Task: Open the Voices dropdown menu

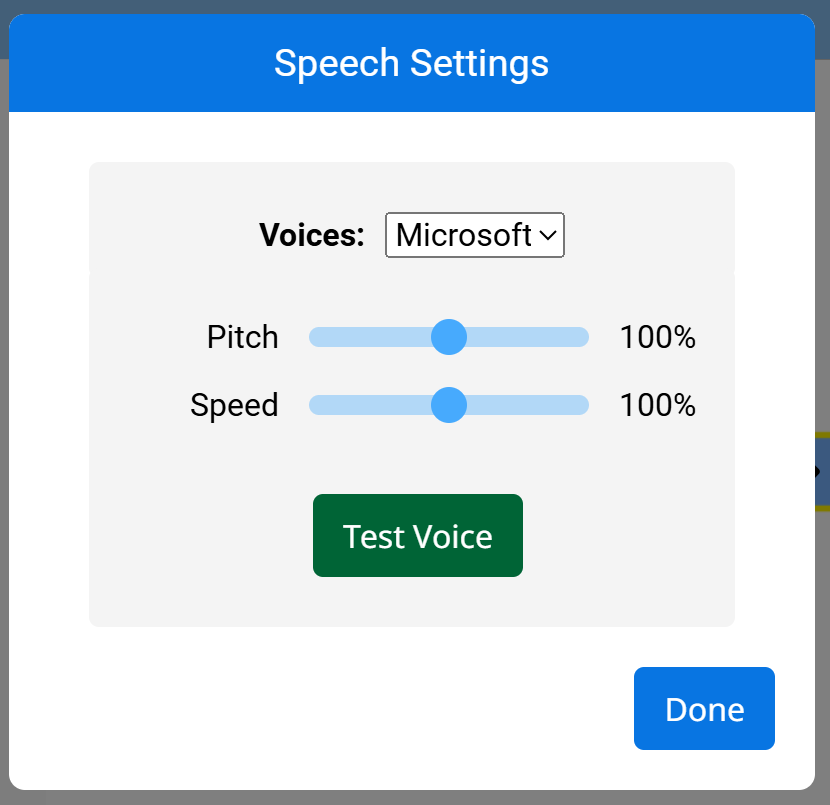Action: (x=474, y=235)
